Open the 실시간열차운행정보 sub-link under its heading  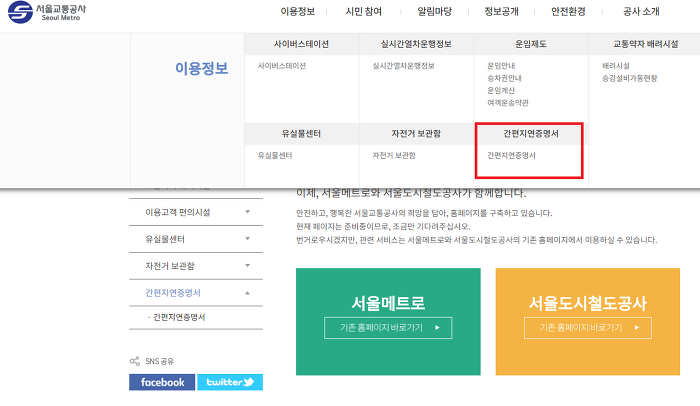(404, 66)
